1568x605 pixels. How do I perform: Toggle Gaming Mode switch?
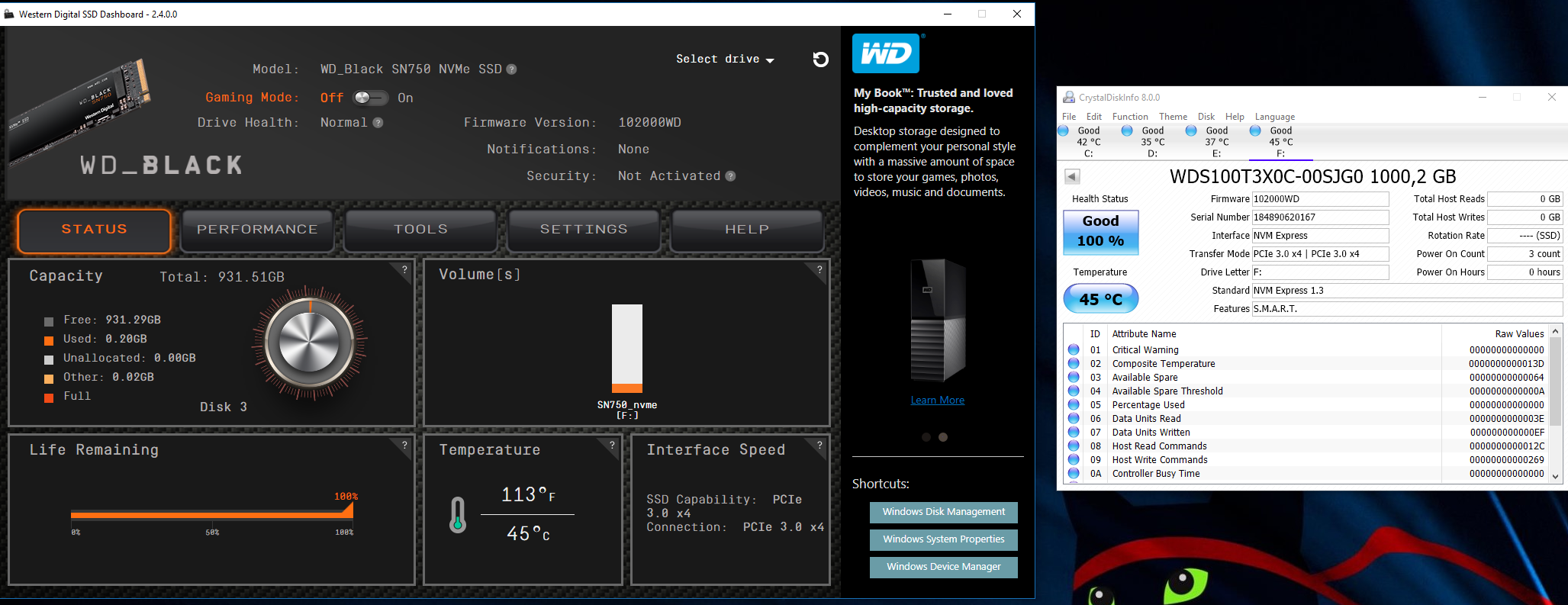371,98
